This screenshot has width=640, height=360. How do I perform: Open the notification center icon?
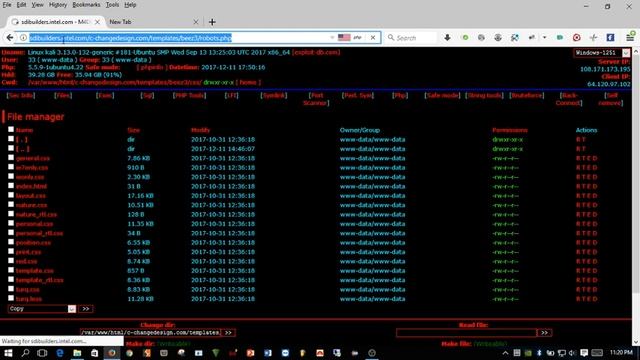click(x=584, y=353)
